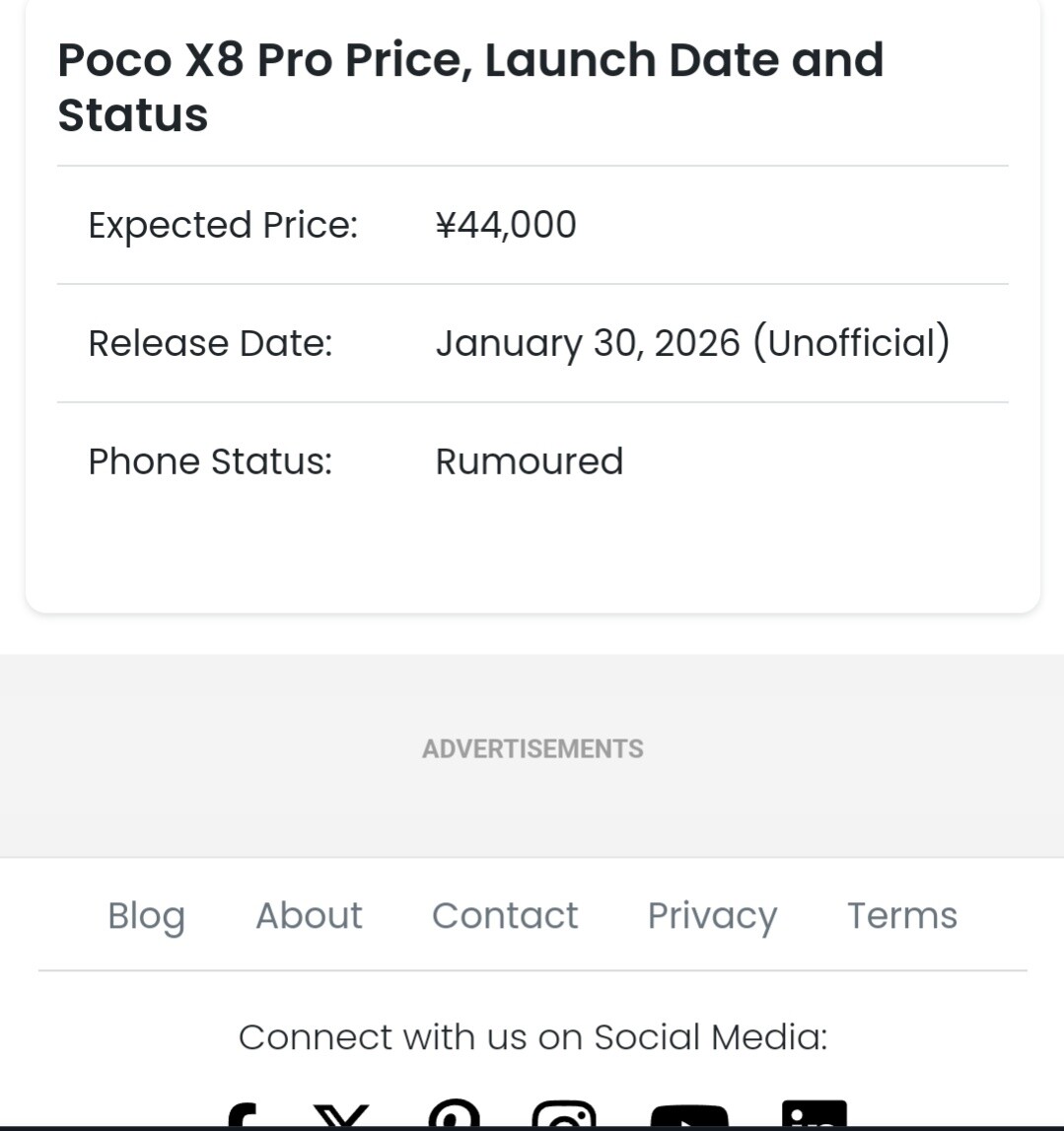The height and width of the screenshot is (1131, 1064).
Task: Click the Connect with us on Social Media text
Action: pos(532,1037)
